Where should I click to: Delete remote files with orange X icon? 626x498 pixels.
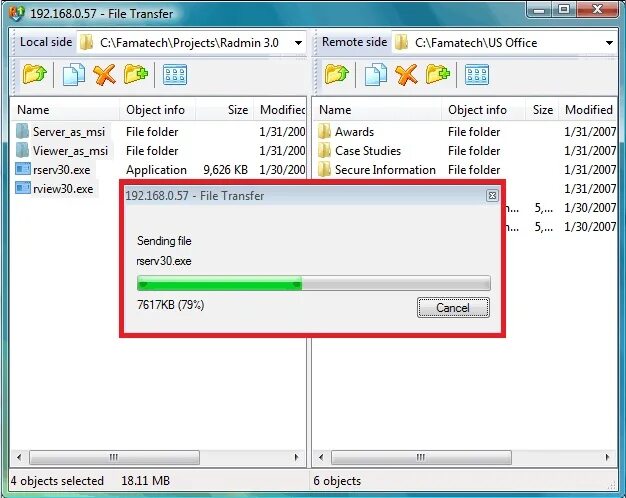click(406, 75)
